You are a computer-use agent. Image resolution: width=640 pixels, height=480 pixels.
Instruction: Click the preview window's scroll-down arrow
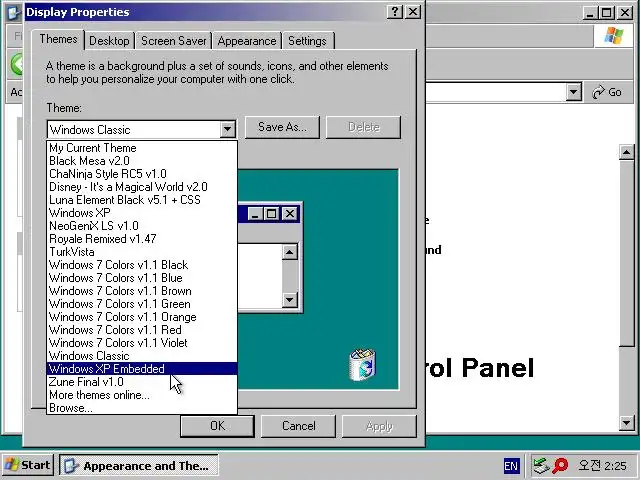pyautogui.click(x=289, y=300)
